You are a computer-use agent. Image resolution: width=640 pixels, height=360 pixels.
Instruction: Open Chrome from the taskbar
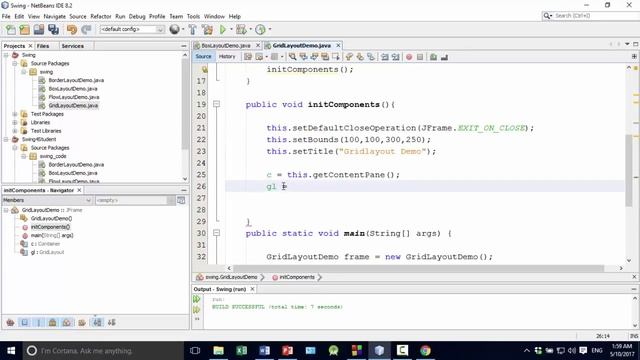pos(425,351)
